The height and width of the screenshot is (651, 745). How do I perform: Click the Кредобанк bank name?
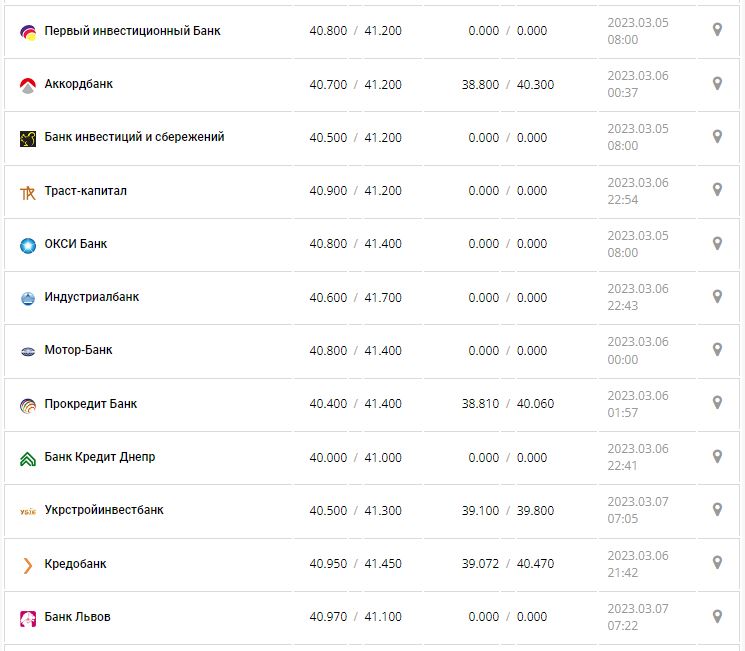(x=75, y=564)
